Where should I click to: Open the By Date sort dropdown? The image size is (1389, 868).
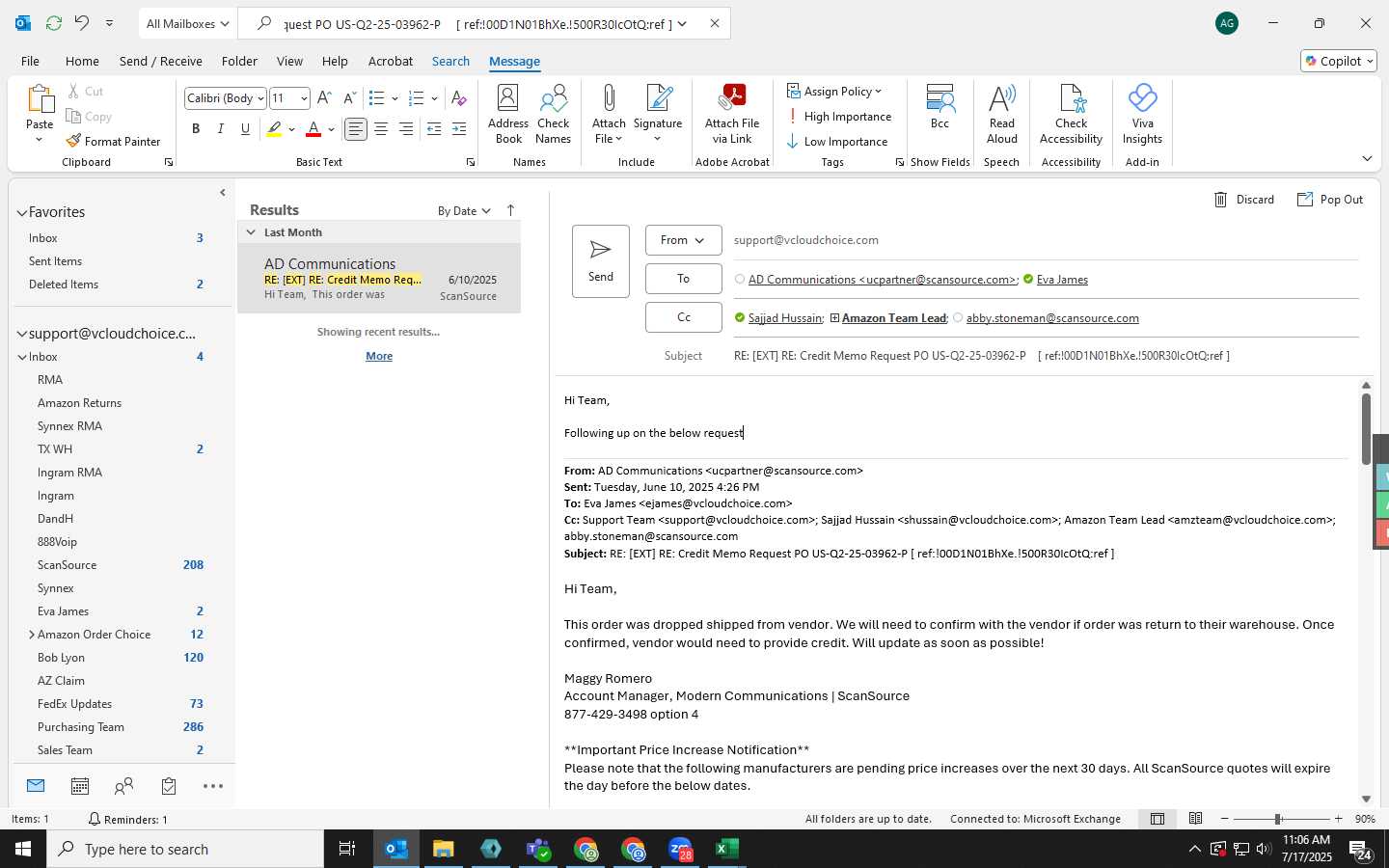[x=464, y=211]
